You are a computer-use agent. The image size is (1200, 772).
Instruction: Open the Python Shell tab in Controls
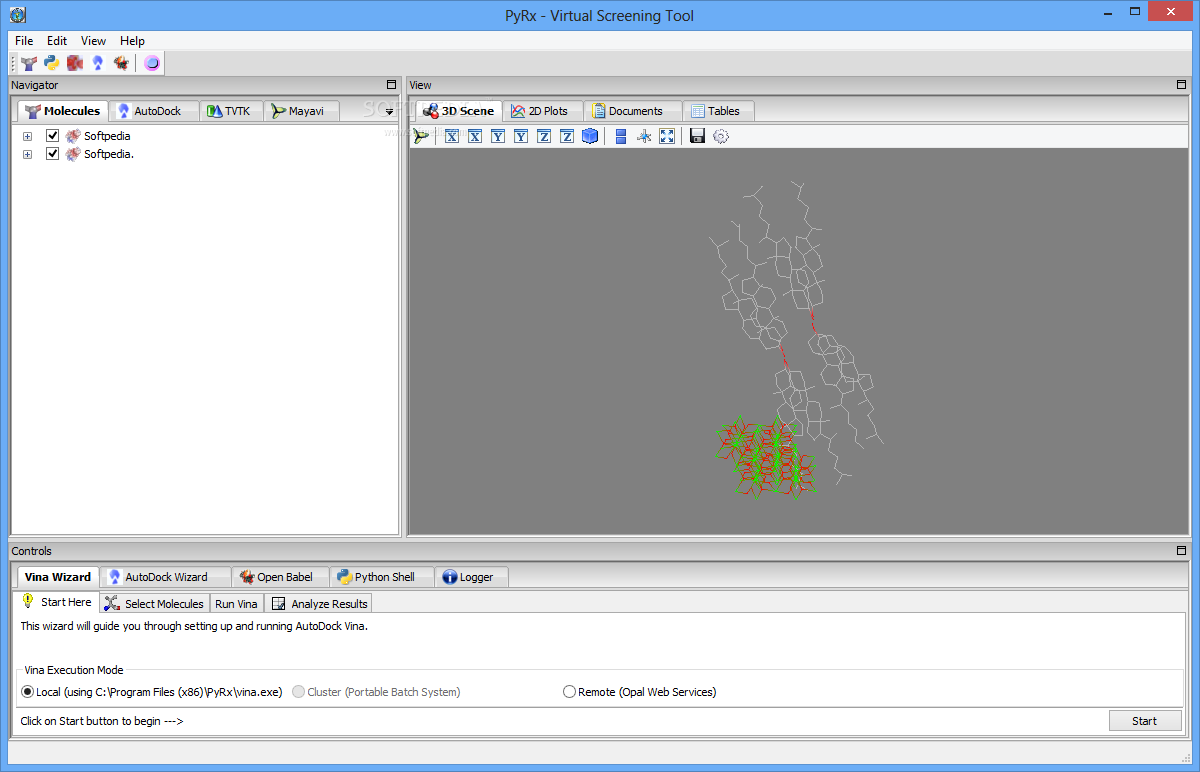tap(381, 576)
